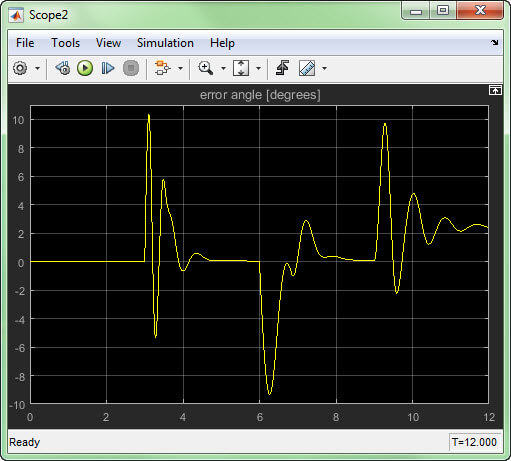Screen dimensions: 511x461
Task: Expand the axes scaling options arrow
Action: click(x=258, y=69)
